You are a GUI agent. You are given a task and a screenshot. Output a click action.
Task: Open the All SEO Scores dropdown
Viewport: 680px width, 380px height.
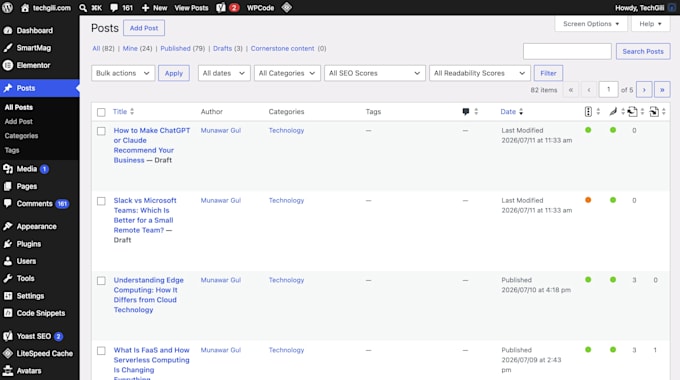coord(374,73)
